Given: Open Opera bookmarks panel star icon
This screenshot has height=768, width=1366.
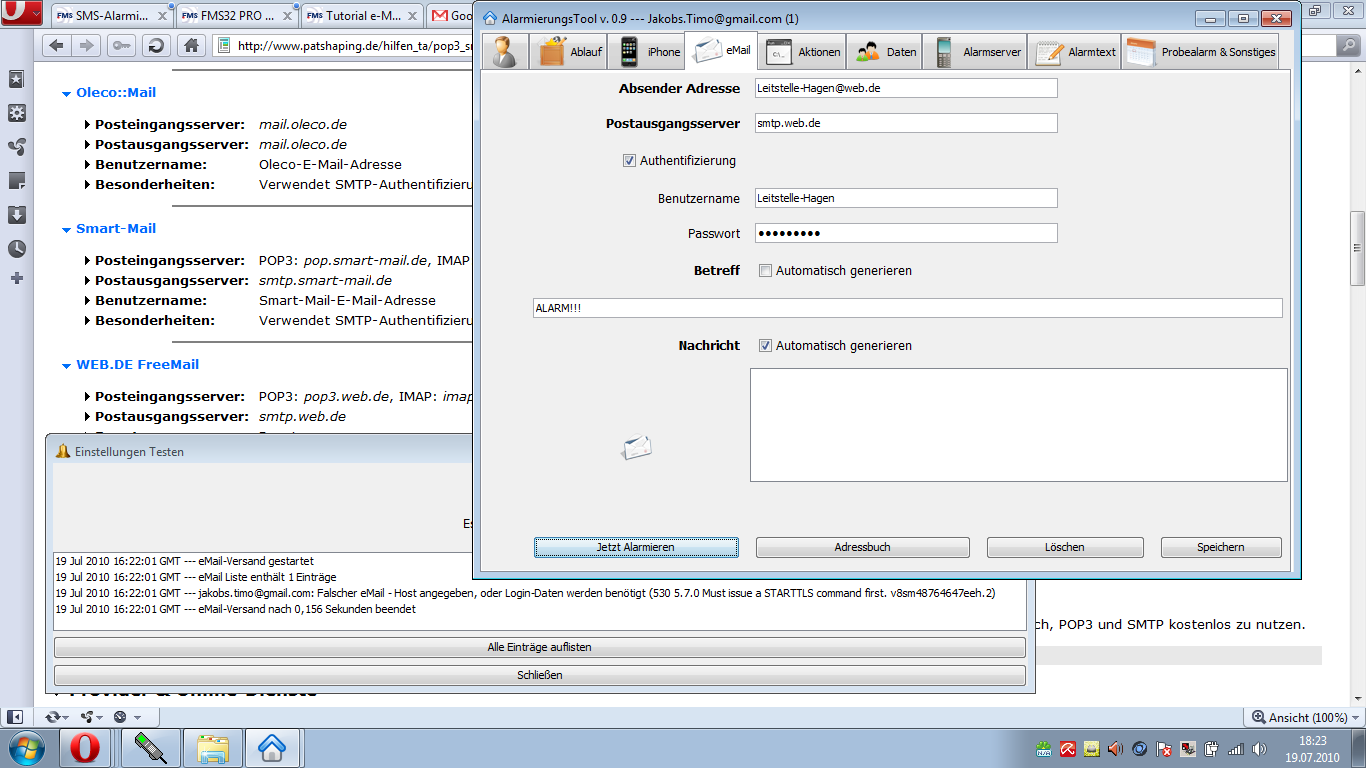Looking at the screenshot, I should (16, 79).
